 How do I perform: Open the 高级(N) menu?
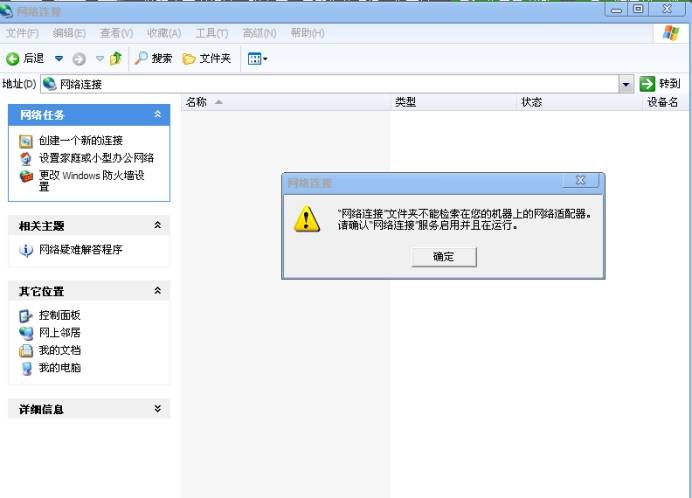click(x=260, y=33)
